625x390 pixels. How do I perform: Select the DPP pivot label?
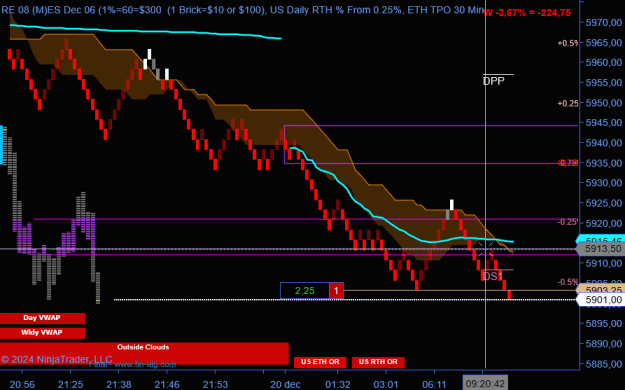pyautogui.click(x=493, y=81)
